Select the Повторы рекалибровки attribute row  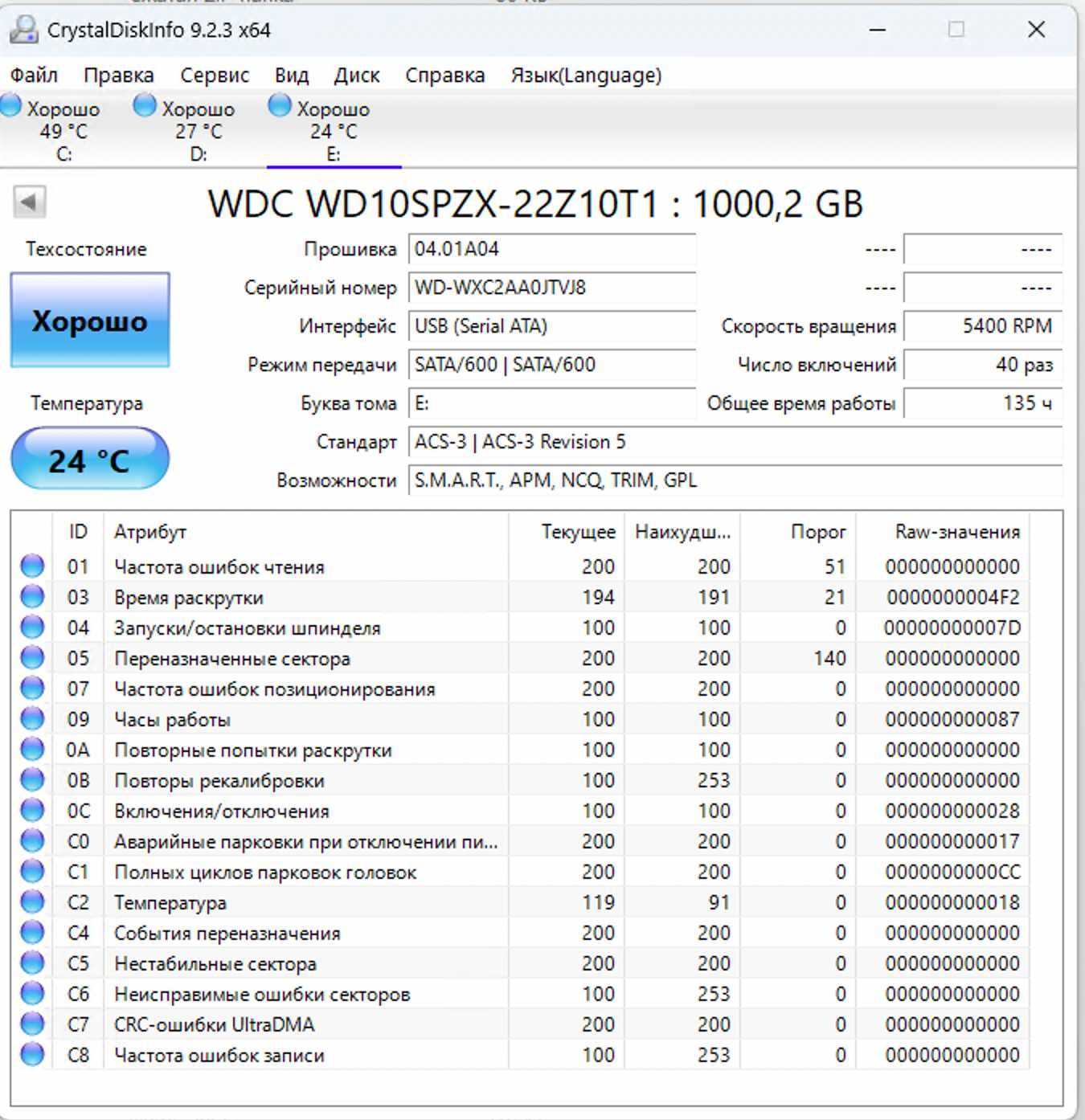[x=522, y=780]
